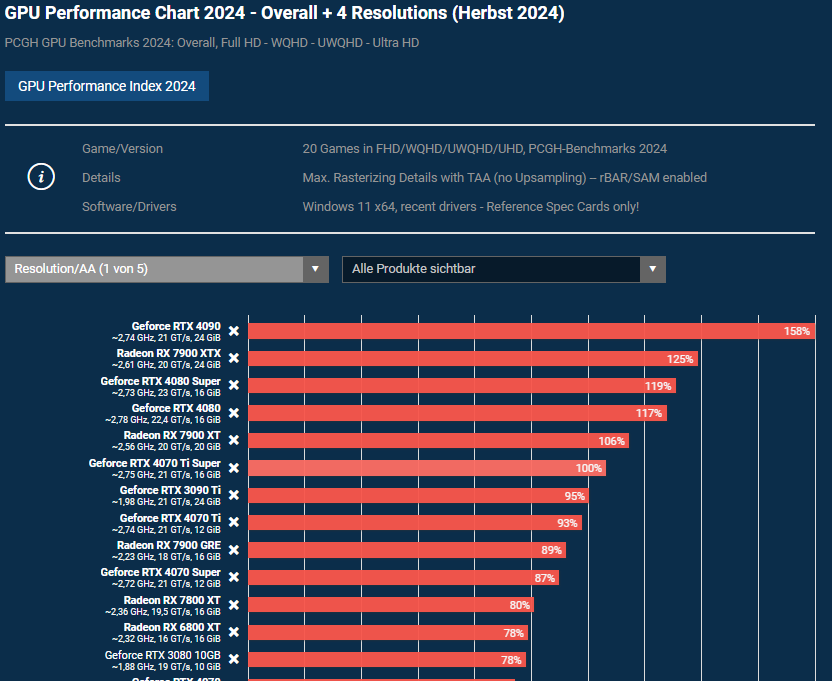
Task: Click the 95% value on RTX 3090 Ti bar
Action: click(x=575, y=496)
